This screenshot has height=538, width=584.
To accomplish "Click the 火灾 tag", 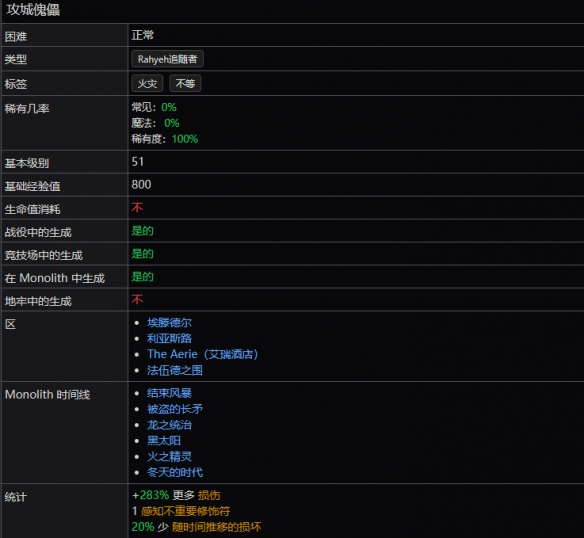I will 147,83.
